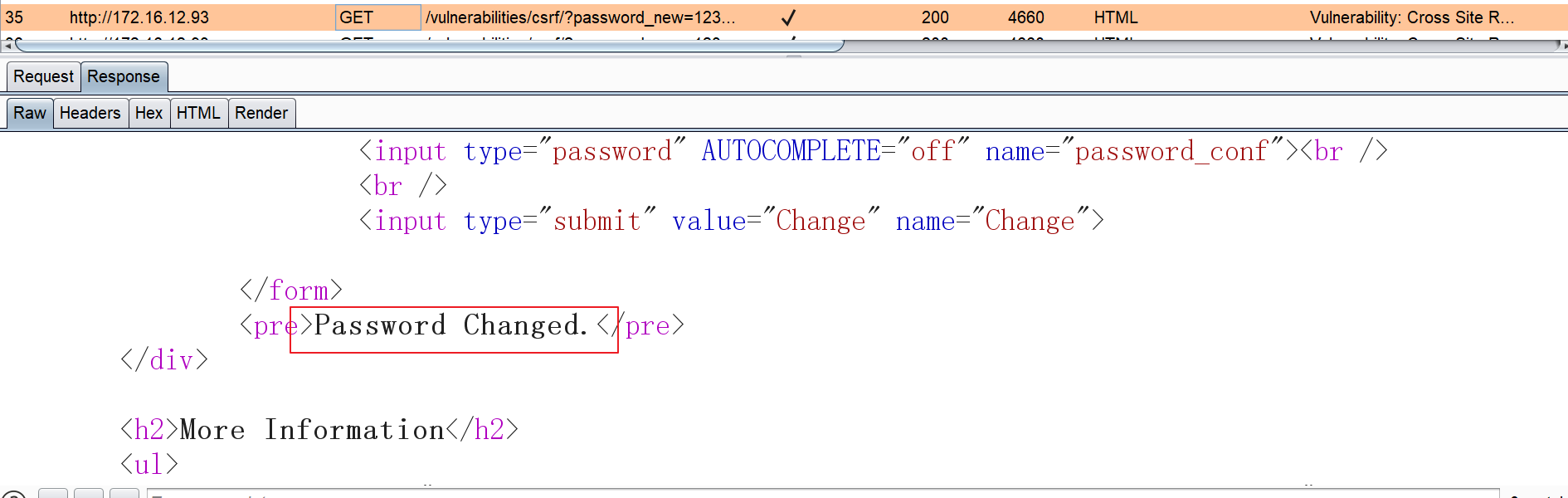
Task: Select the Response tab
Action: coord(124,76)
